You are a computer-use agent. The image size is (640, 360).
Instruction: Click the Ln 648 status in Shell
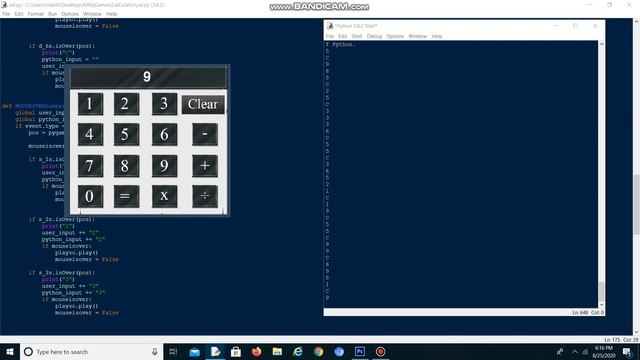click(580, 313)
